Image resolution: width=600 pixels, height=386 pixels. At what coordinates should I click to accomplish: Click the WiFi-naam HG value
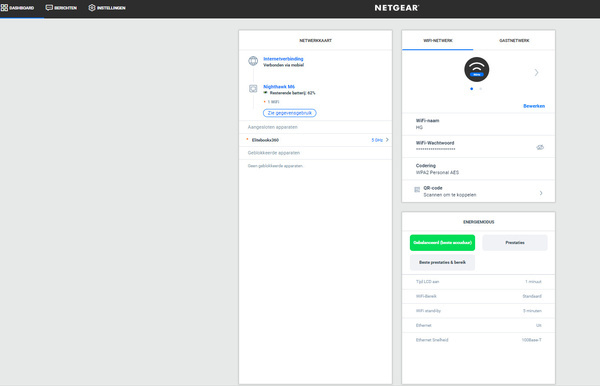point(419,127)
